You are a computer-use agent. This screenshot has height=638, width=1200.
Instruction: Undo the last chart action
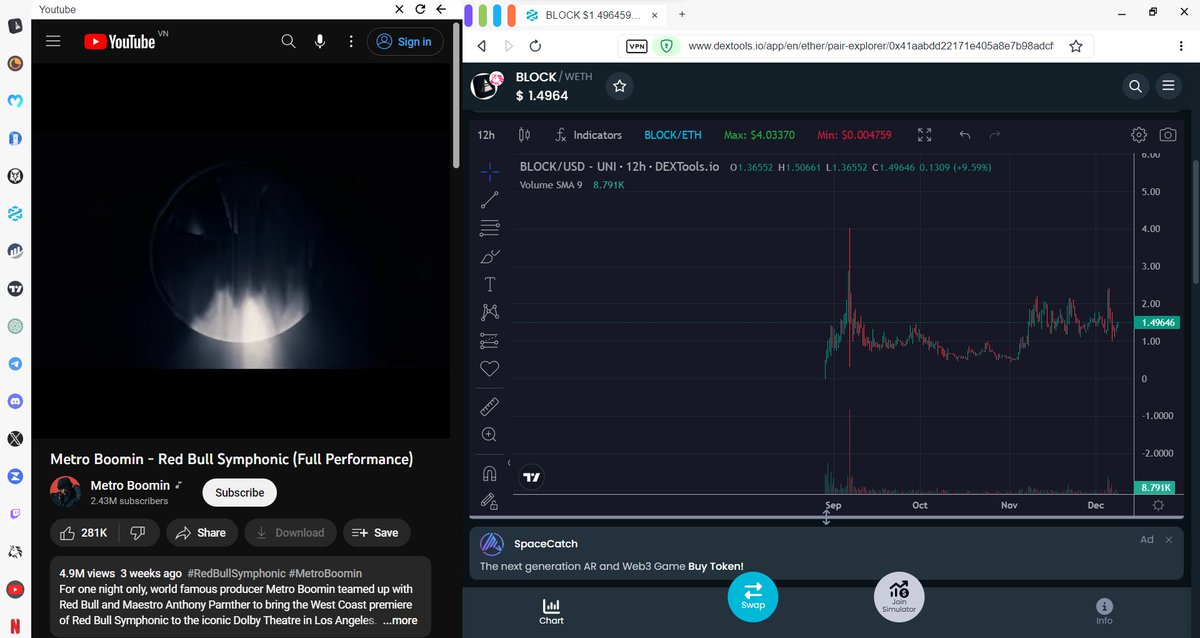point(965,135)
